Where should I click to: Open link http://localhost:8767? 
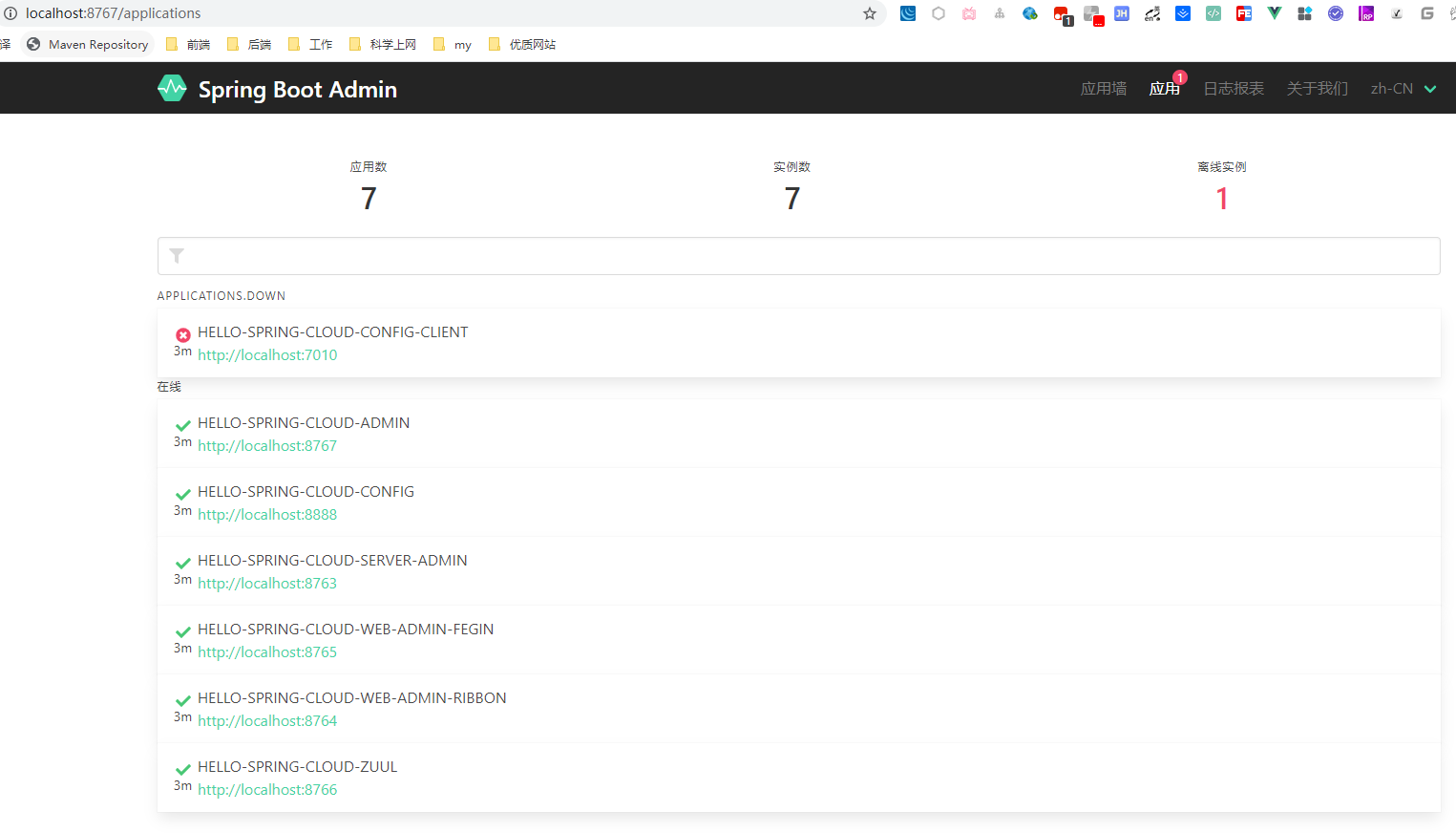click(267, 445)
